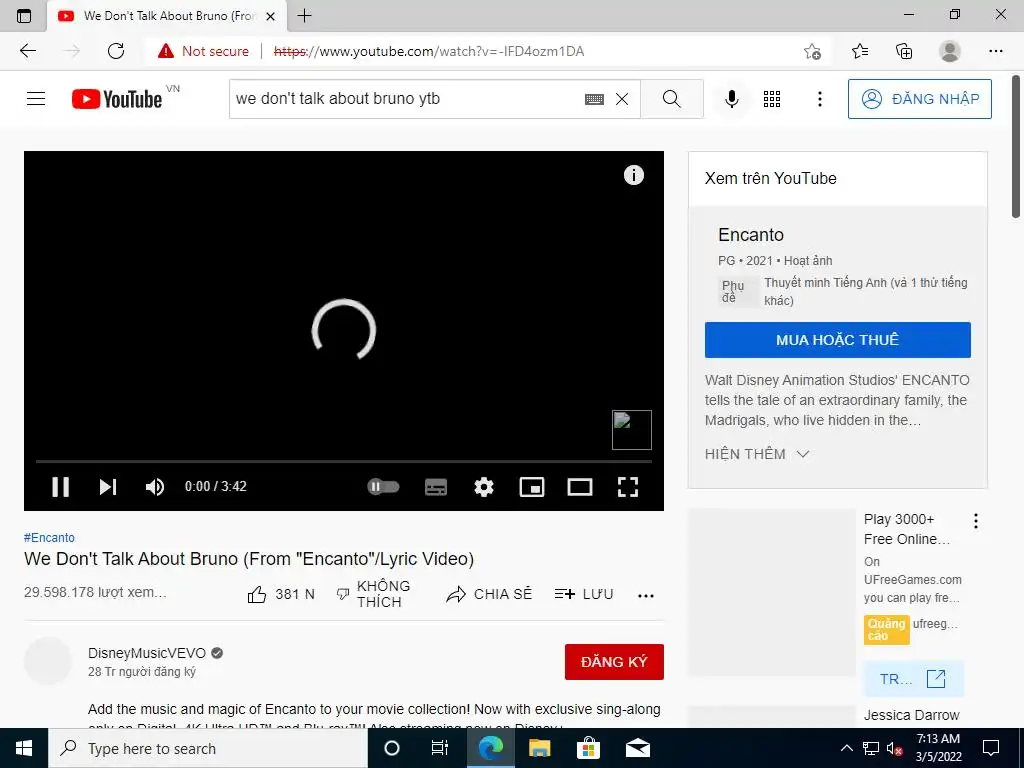The height and width of the screenshot is (768, 1024).
Task: Click the taskbar search box
Action: pos(208,748)
